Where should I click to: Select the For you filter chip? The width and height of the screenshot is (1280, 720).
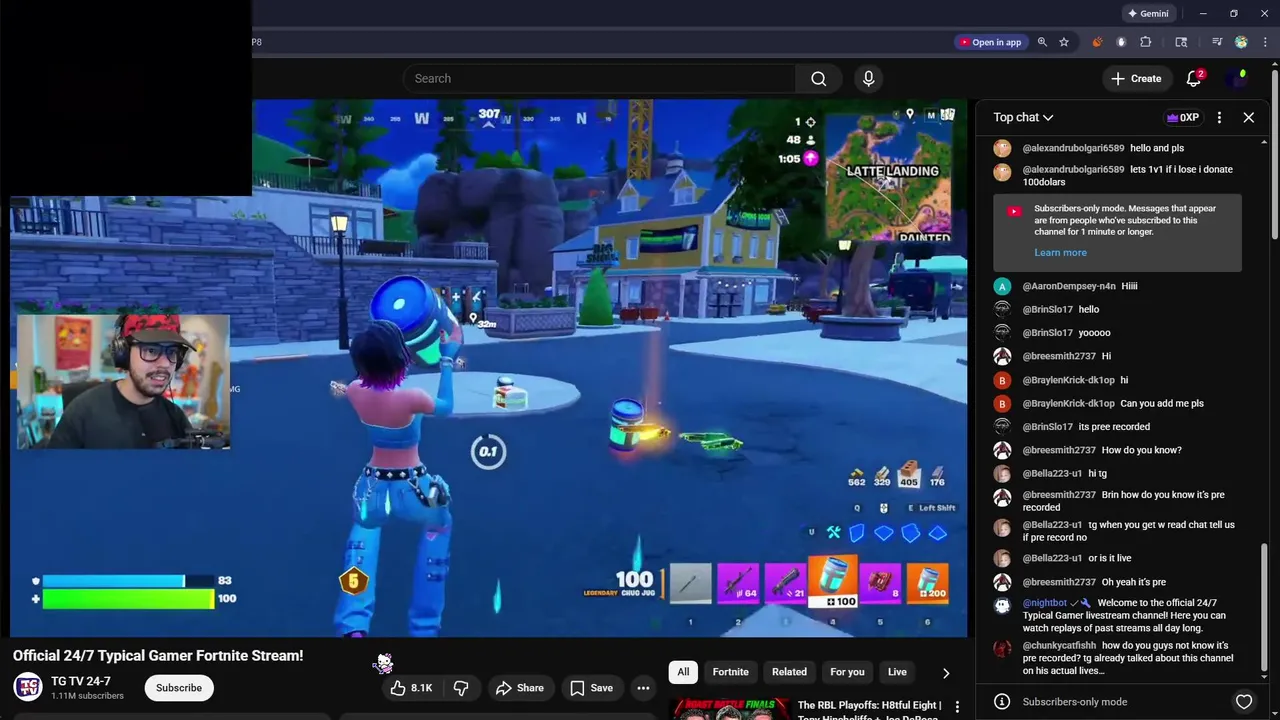tap(847, 672)
